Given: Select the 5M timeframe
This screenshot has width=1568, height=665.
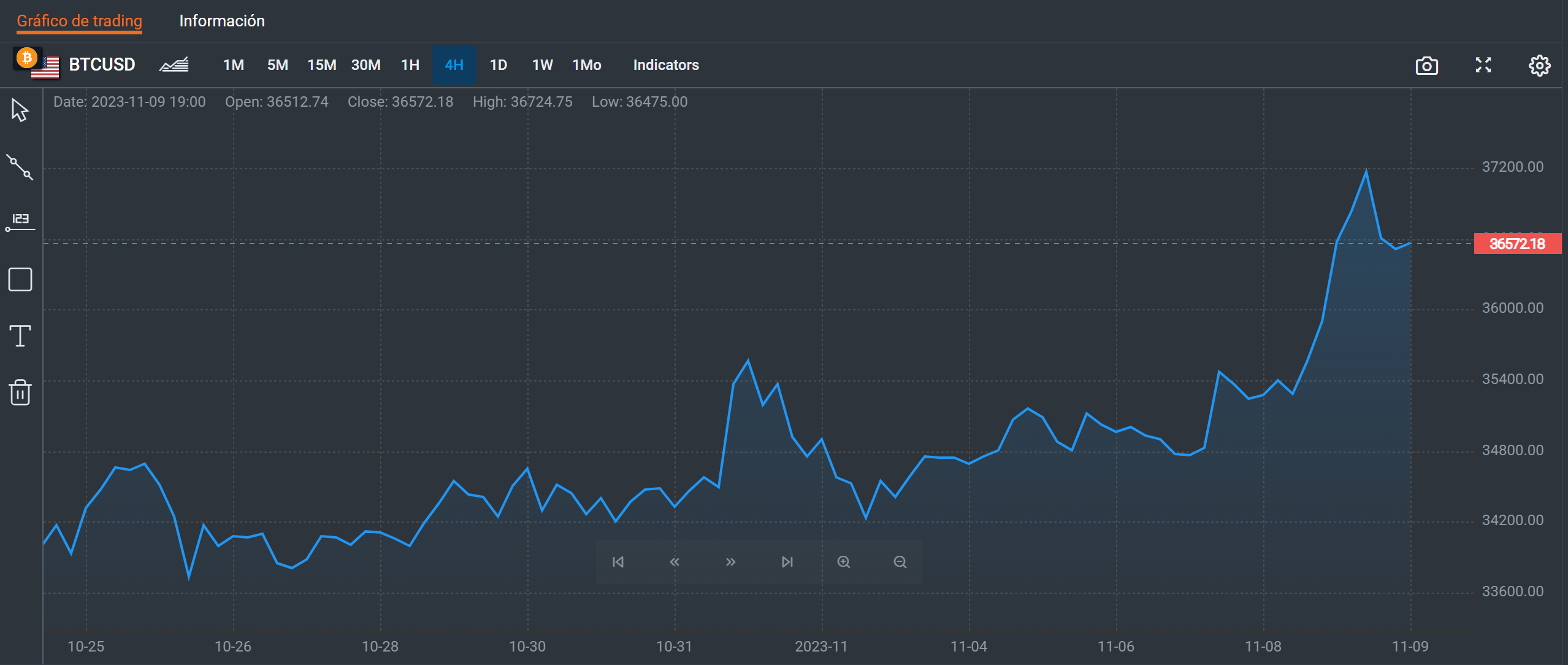Looking at the screenshot, I should pyautogui.click(x=278, y=65).
